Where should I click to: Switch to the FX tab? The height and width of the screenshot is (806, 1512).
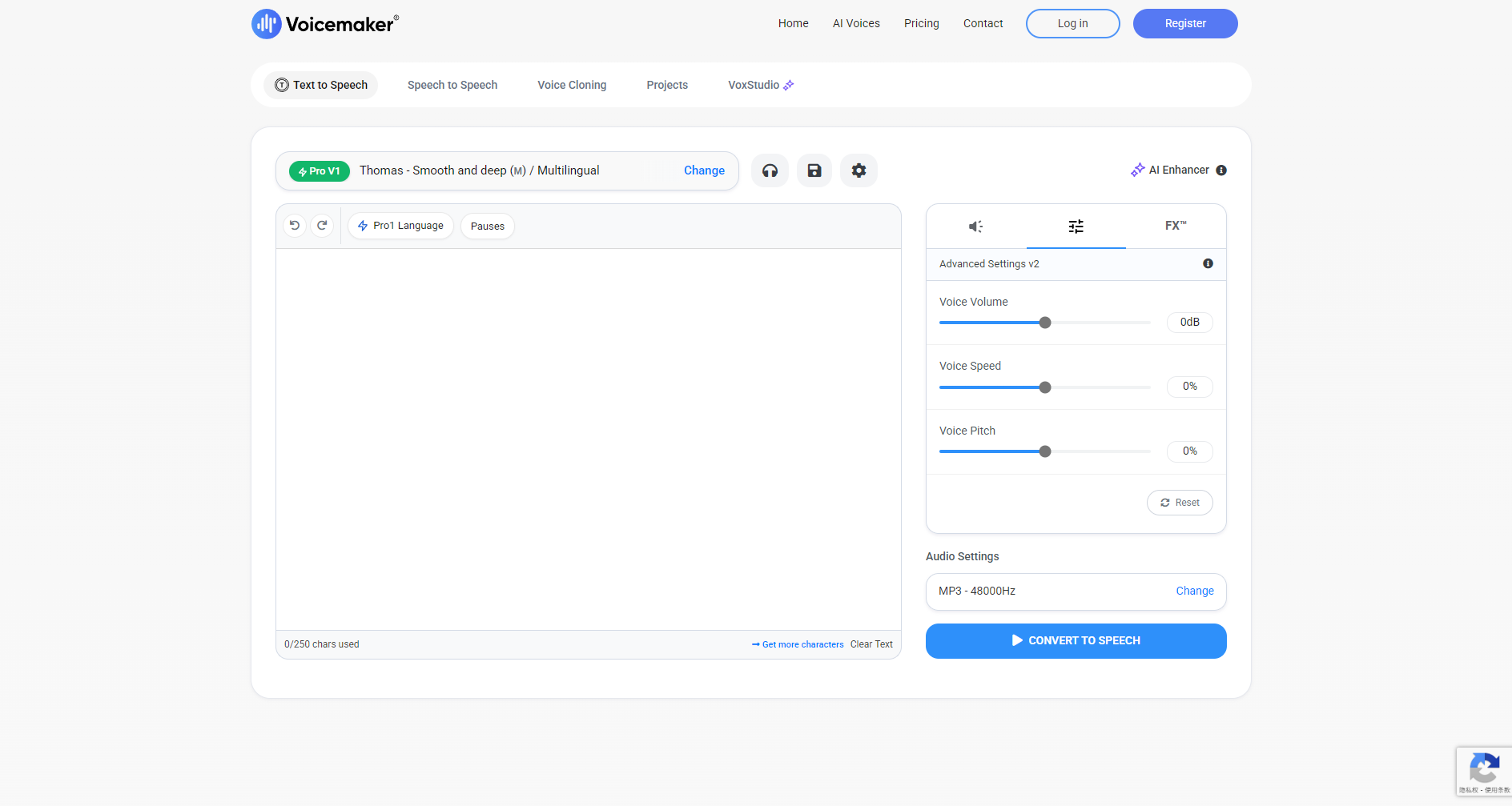tap(1175, 227)
